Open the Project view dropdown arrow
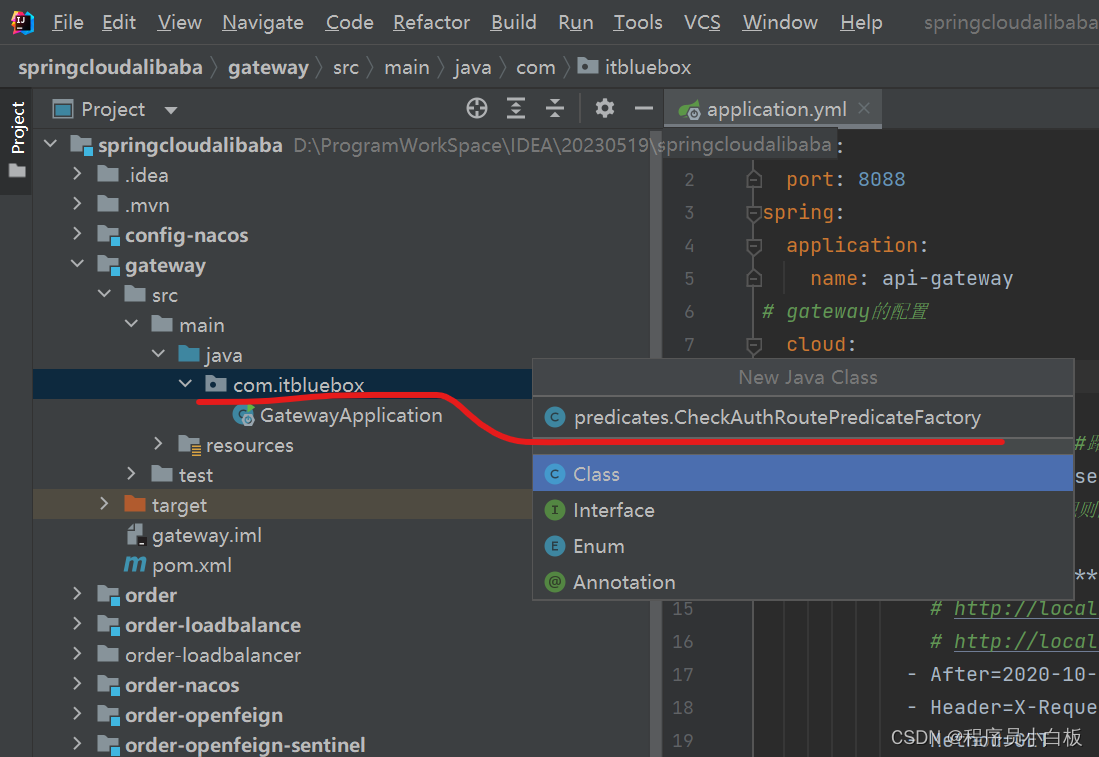The image size is (1099, 757). tap(170, 110)
